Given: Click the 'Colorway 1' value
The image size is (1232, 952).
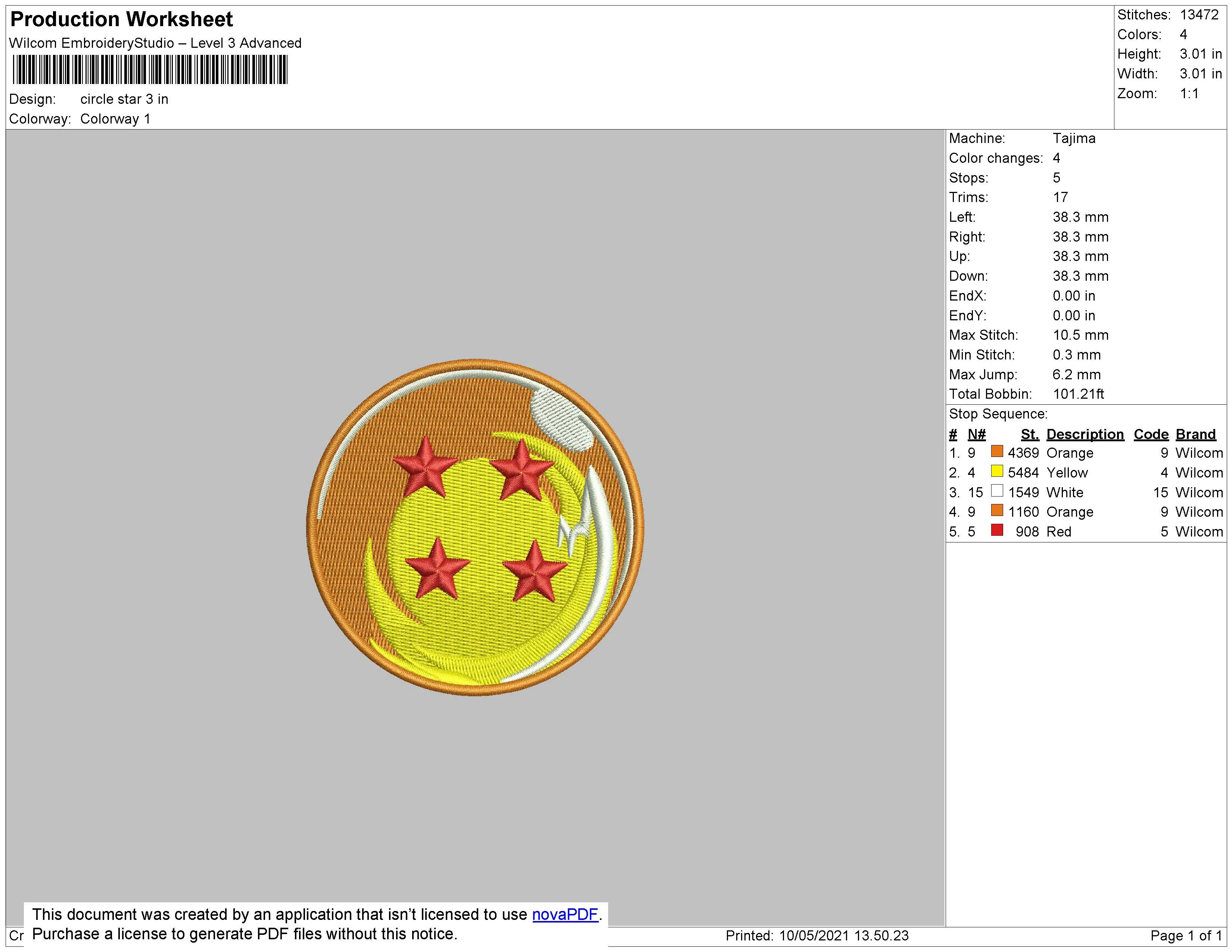Looking at the screenshot, I should [115, 119].
